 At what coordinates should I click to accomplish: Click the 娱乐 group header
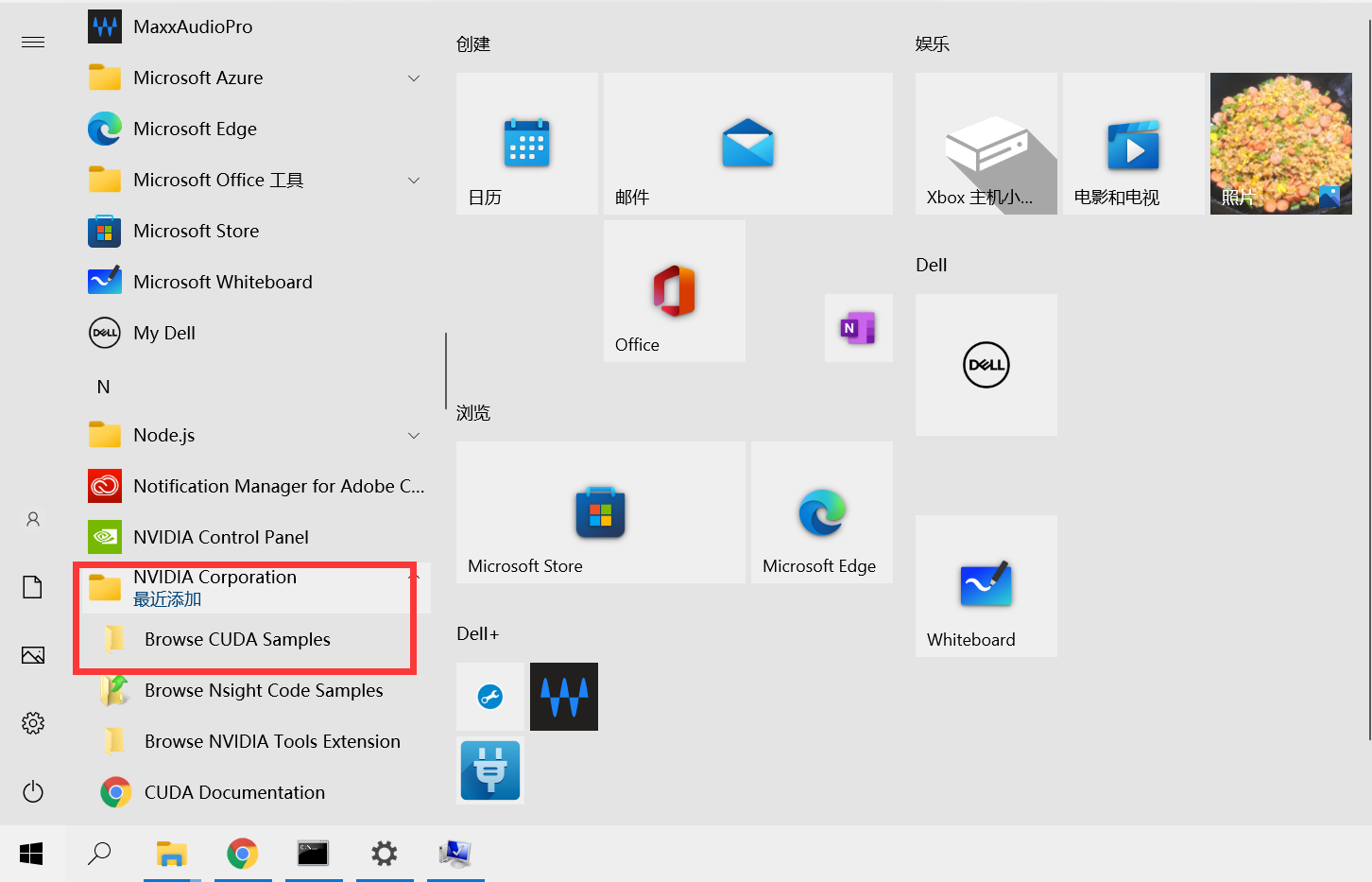click(x=933, y=43)
